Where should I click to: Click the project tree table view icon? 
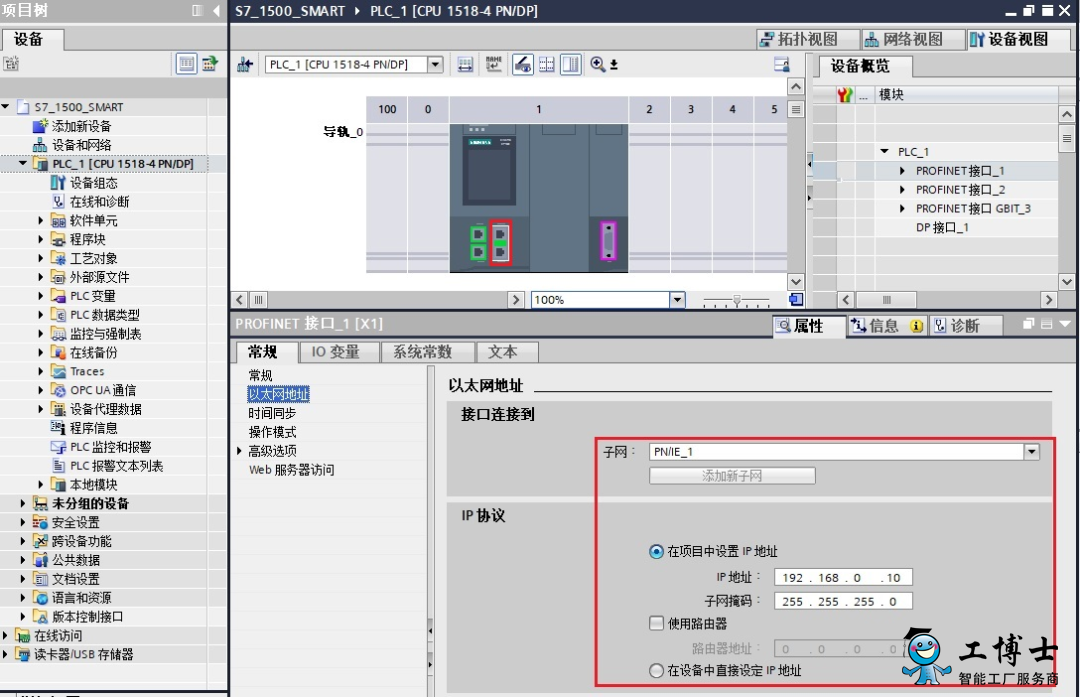(187, 64)
